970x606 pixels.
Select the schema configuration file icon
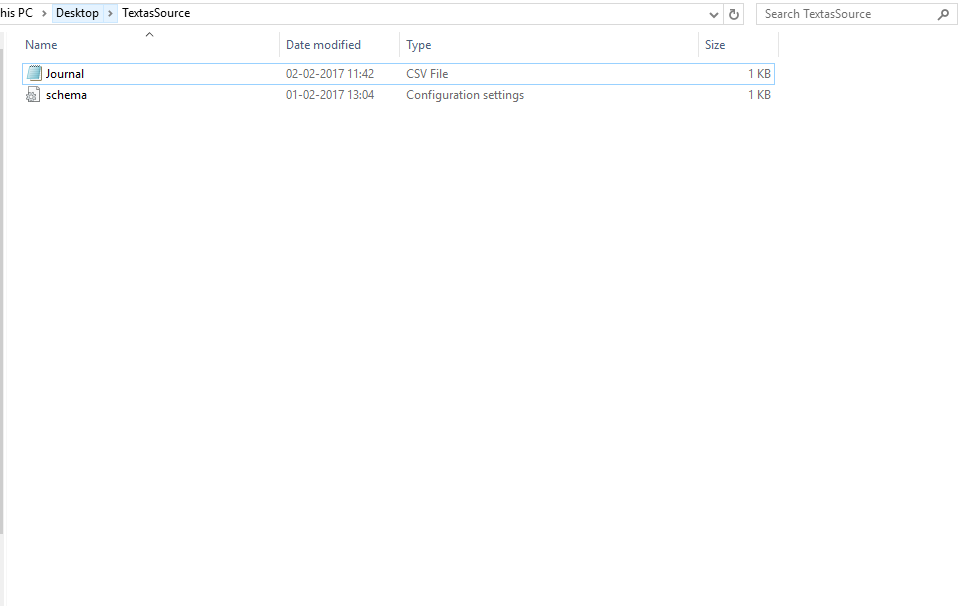(x=34, y=95)
